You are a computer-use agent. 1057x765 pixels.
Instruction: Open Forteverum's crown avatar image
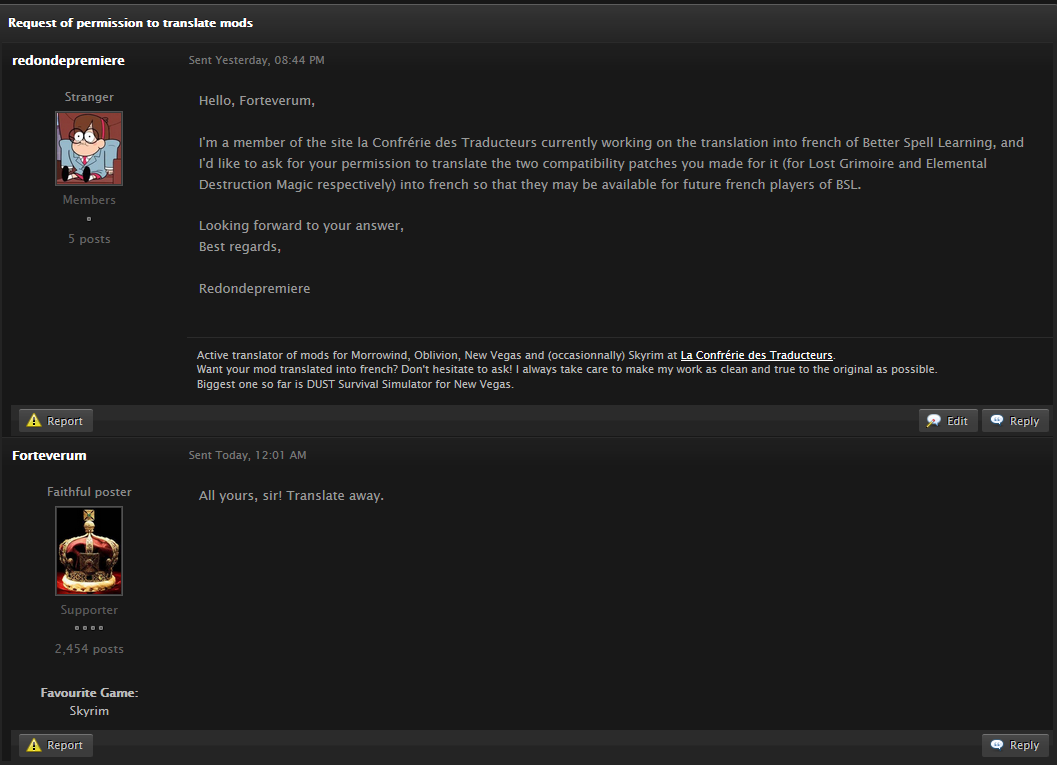(x=89, y=550)
